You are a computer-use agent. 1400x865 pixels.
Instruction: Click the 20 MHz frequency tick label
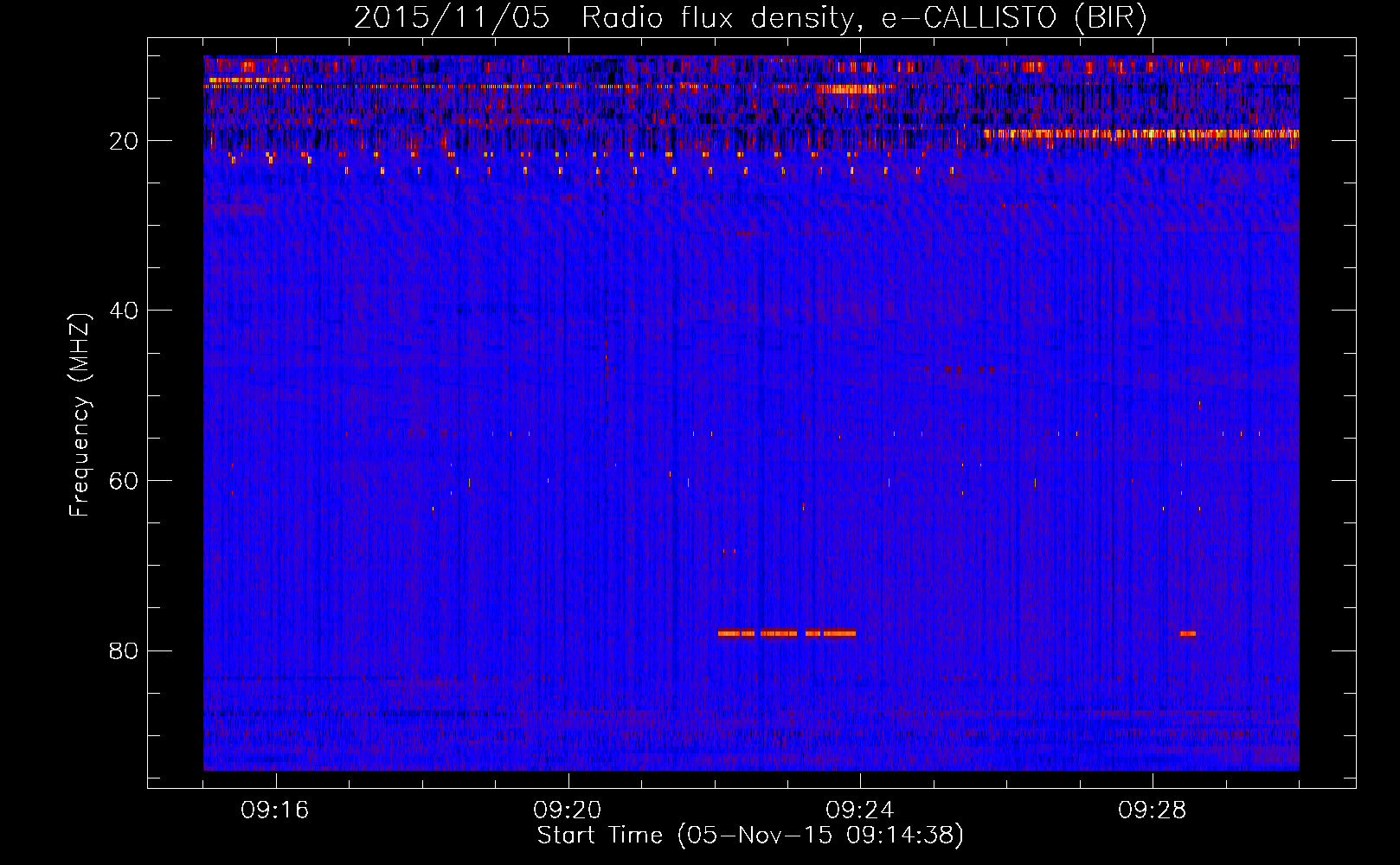tap(125, 141)
